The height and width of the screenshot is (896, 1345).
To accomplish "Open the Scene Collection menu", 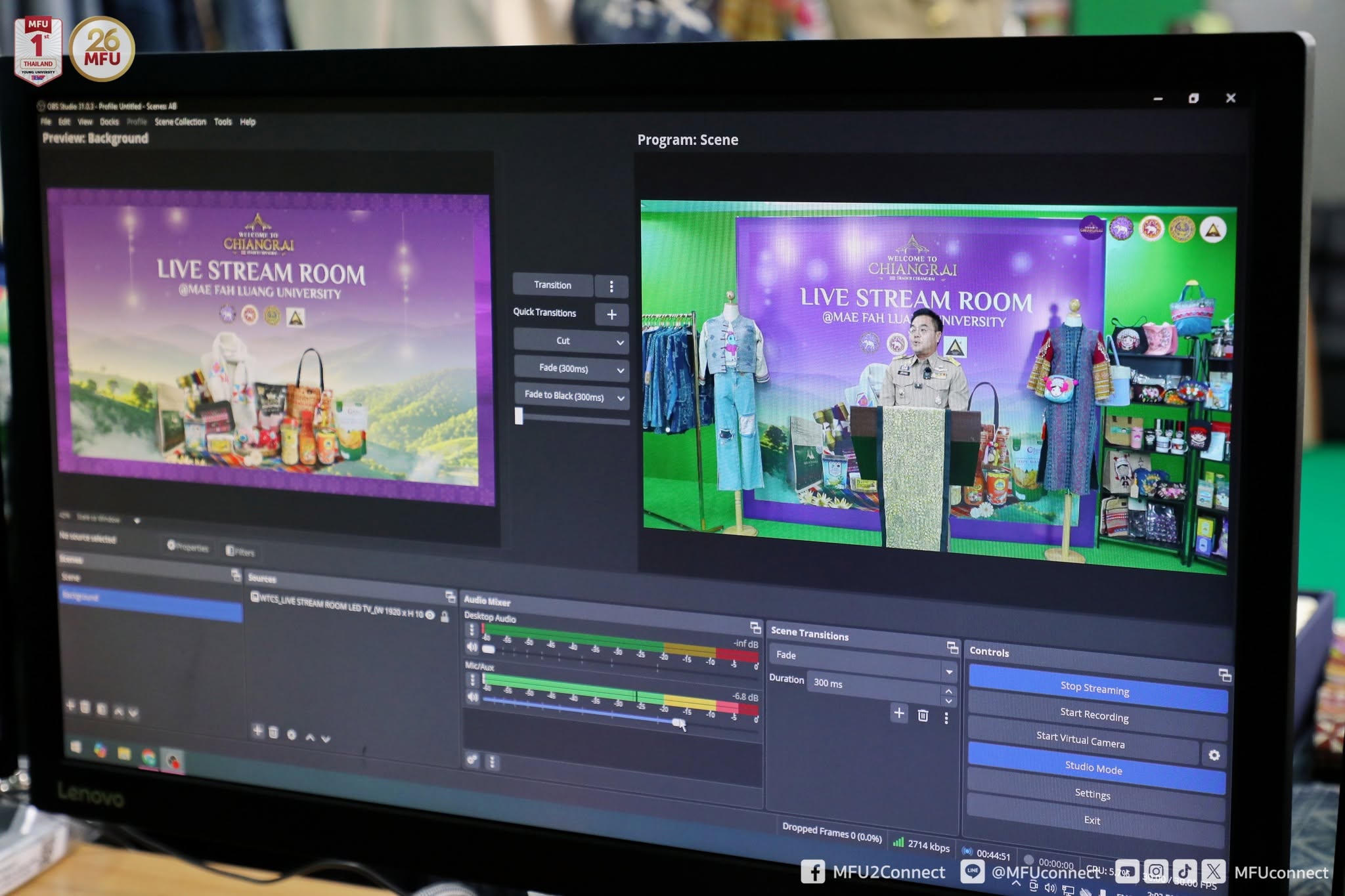I will pos(180,122).
